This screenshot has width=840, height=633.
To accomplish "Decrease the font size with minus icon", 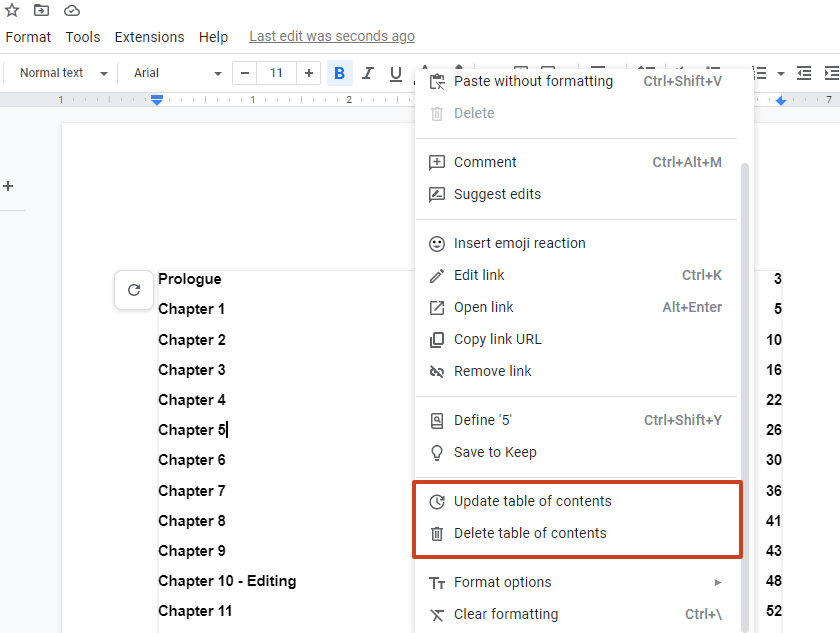I will [244, 72].
